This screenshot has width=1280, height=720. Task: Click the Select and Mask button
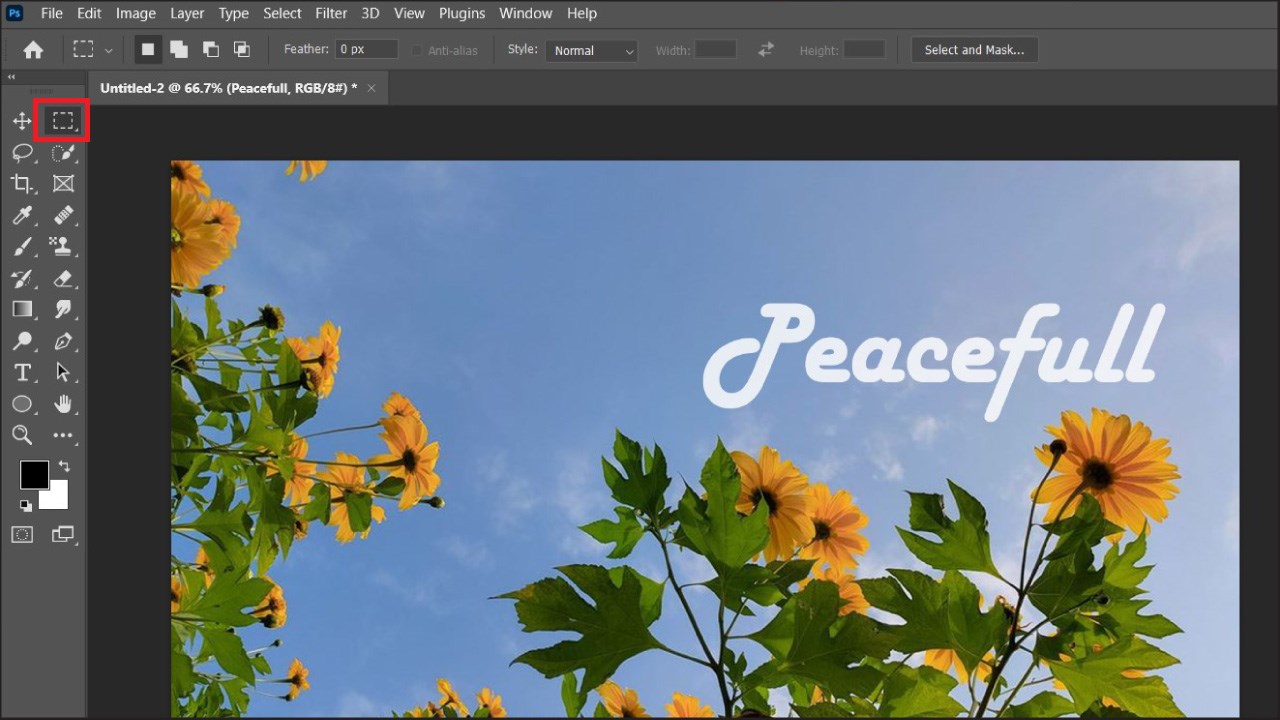[x=974, y=50]
